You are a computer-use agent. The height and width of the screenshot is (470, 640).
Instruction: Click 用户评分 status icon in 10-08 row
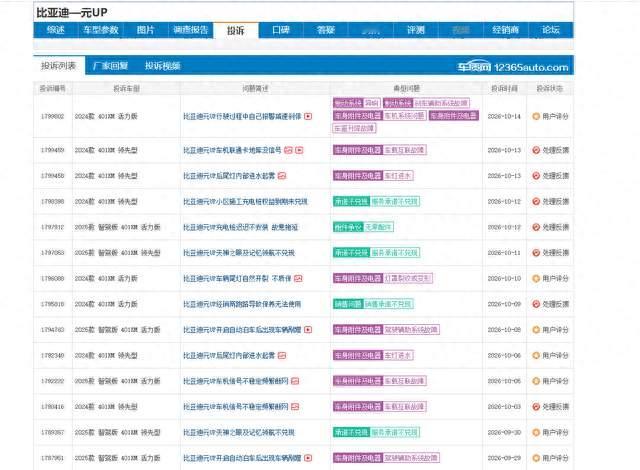click(x=536, y=330)
